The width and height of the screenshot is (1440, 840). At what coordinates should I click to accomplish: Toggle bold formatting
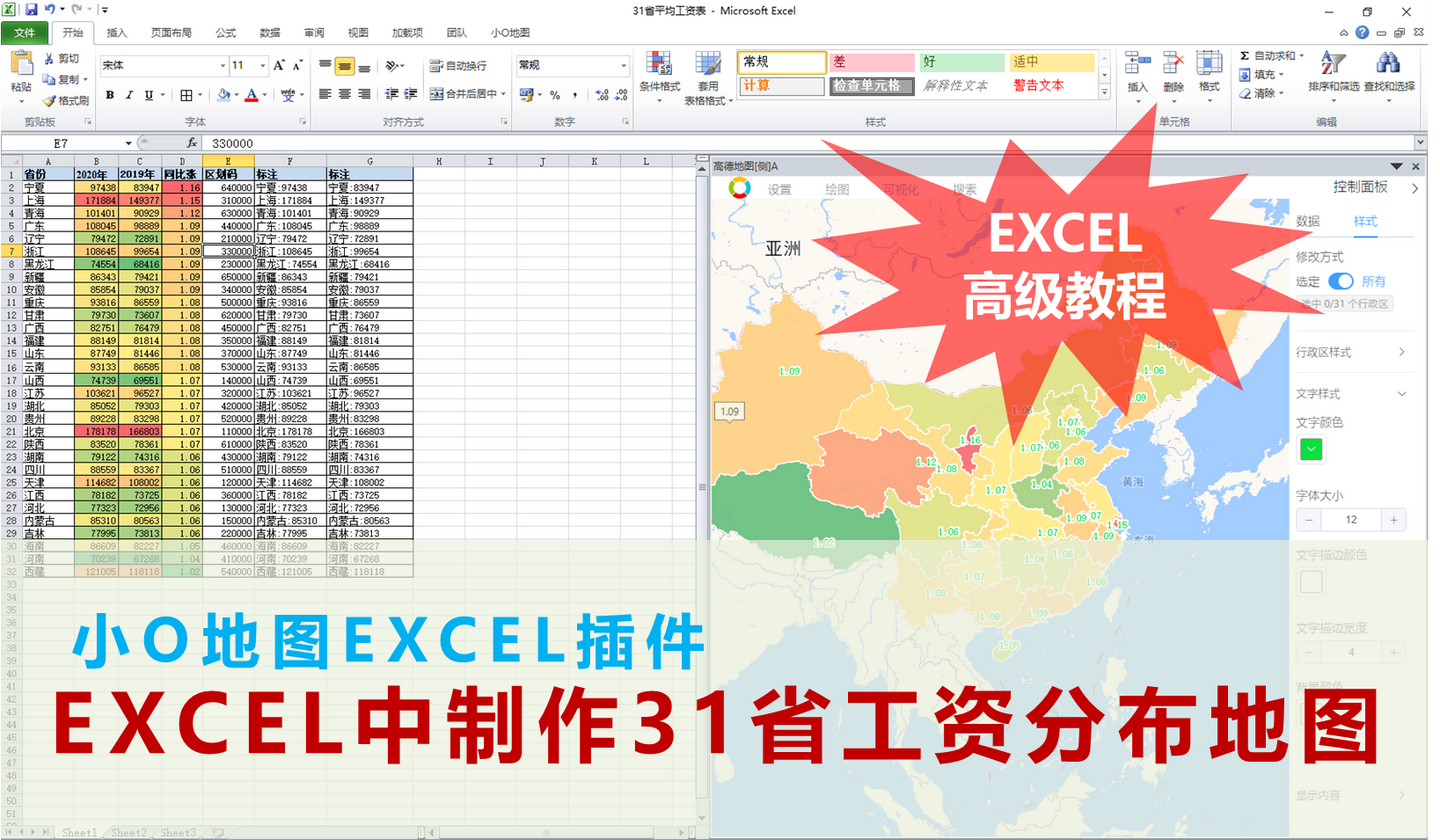pyautogui.click(x=110, y=95)
